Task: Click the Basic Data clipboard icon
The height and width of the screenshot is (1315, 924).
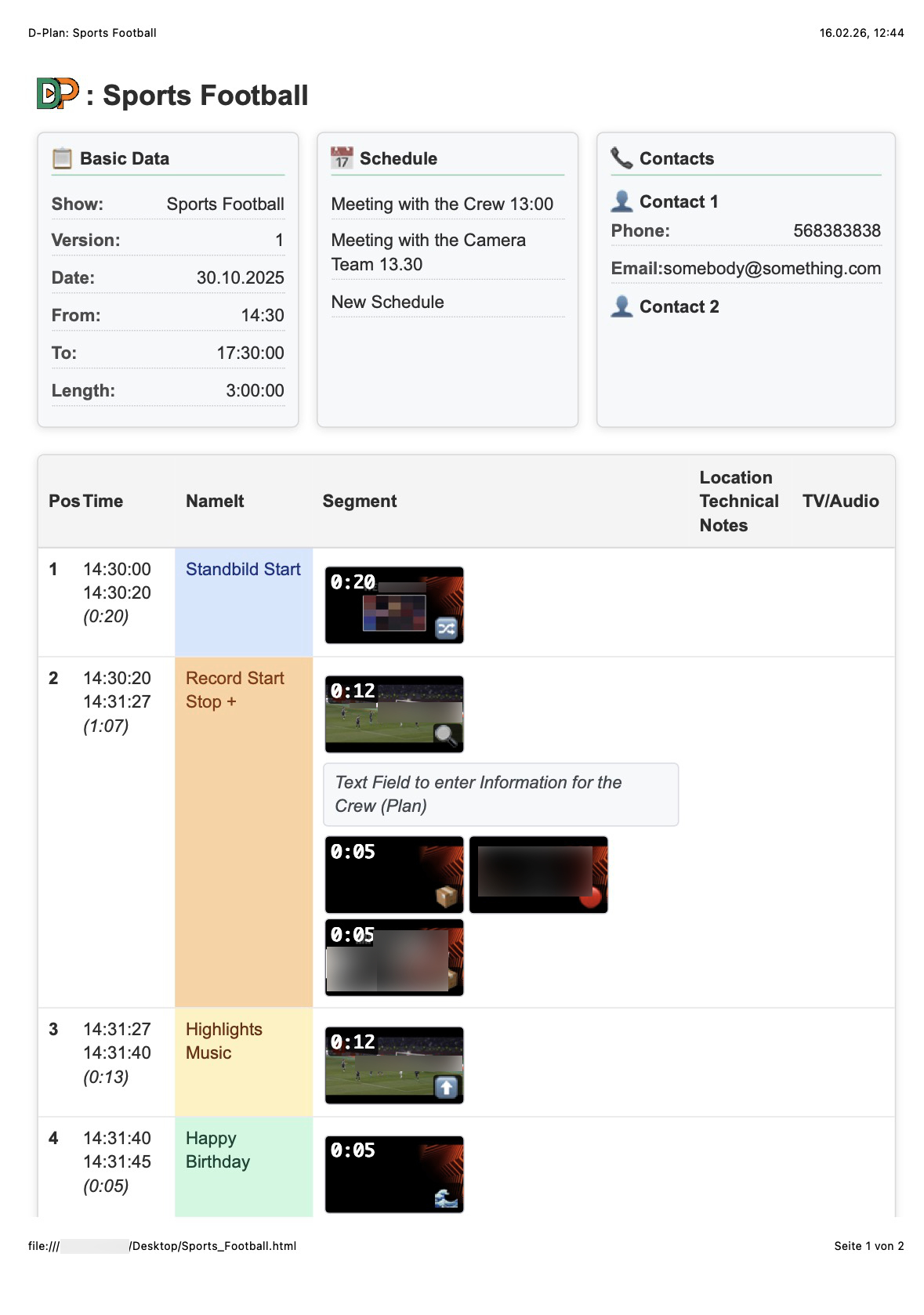Action: (62, 158)
